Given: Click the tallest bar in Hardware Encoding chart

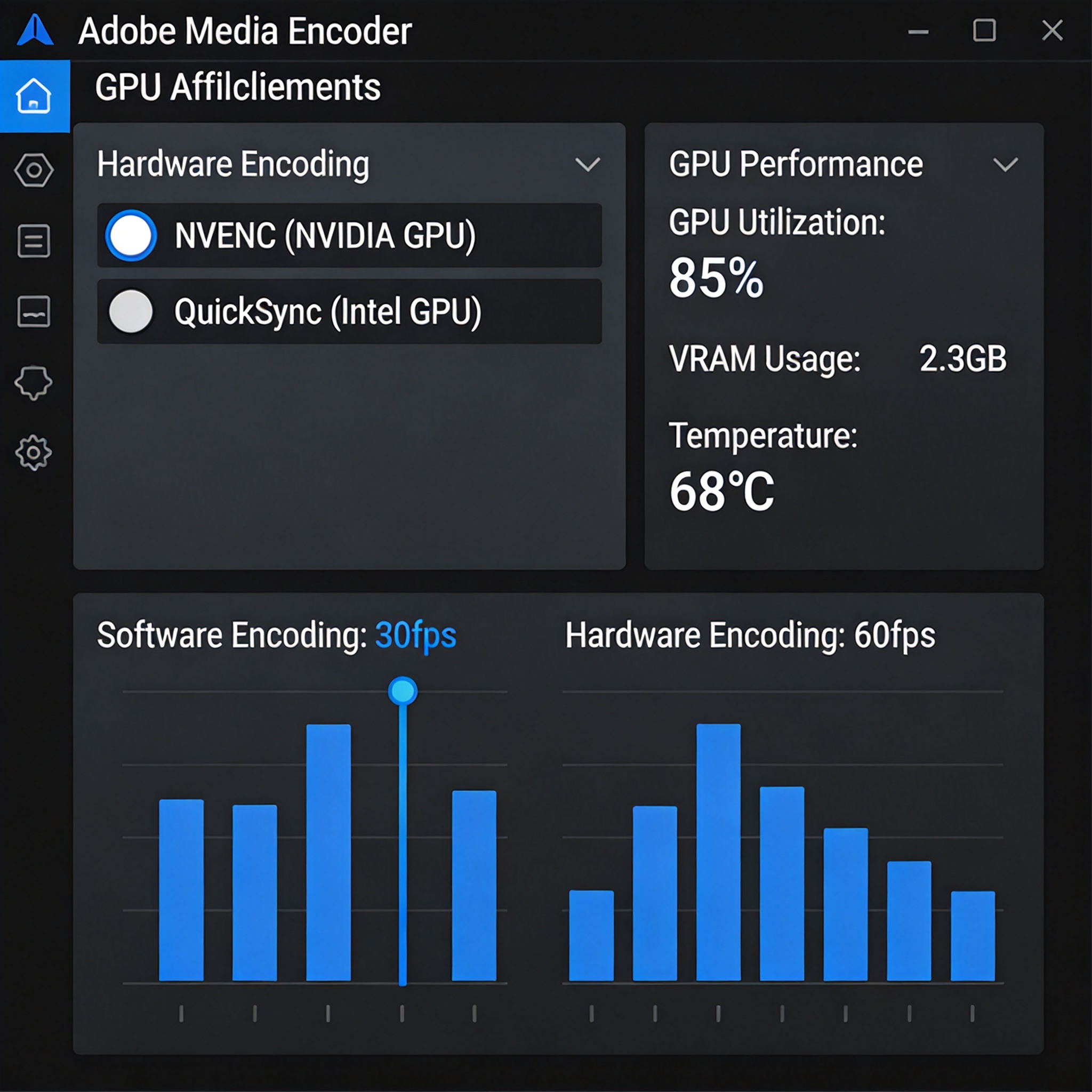Looking at the screenshot, I should pyautogui.click(x=718, y=853).
